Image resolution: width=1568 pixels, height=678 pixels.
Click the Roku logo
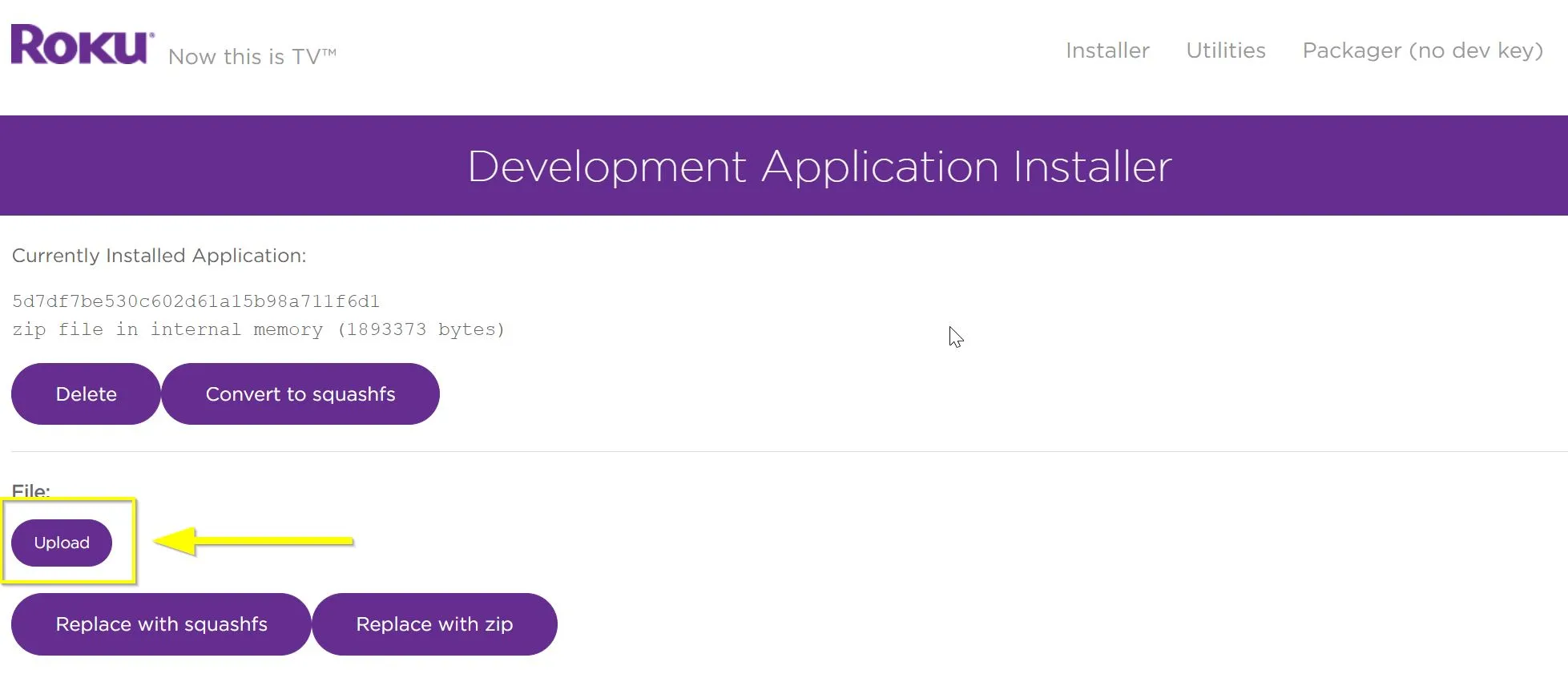point(83,45)
